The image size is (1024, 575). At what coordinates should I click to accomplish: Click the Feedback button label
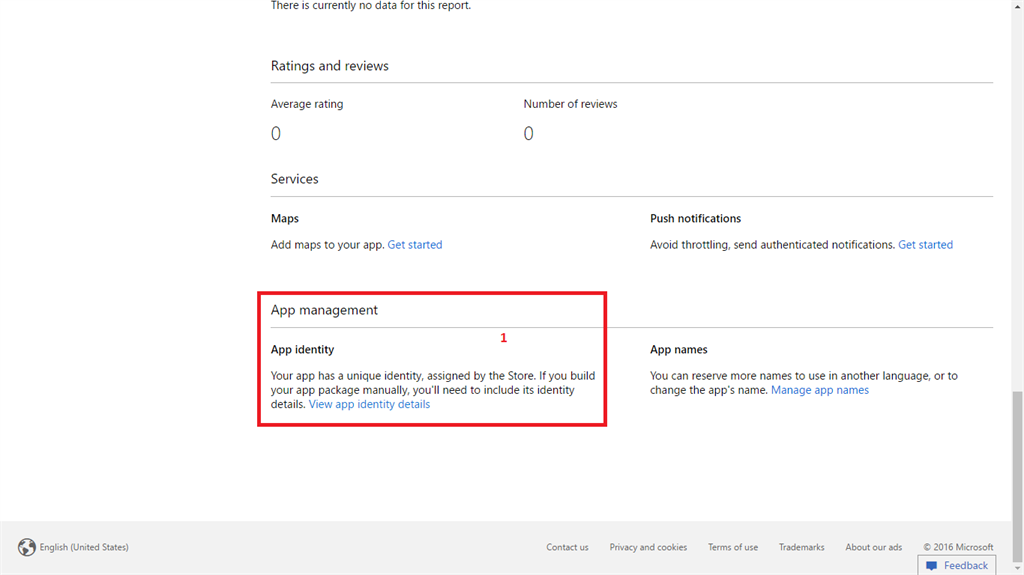(965, 566)
